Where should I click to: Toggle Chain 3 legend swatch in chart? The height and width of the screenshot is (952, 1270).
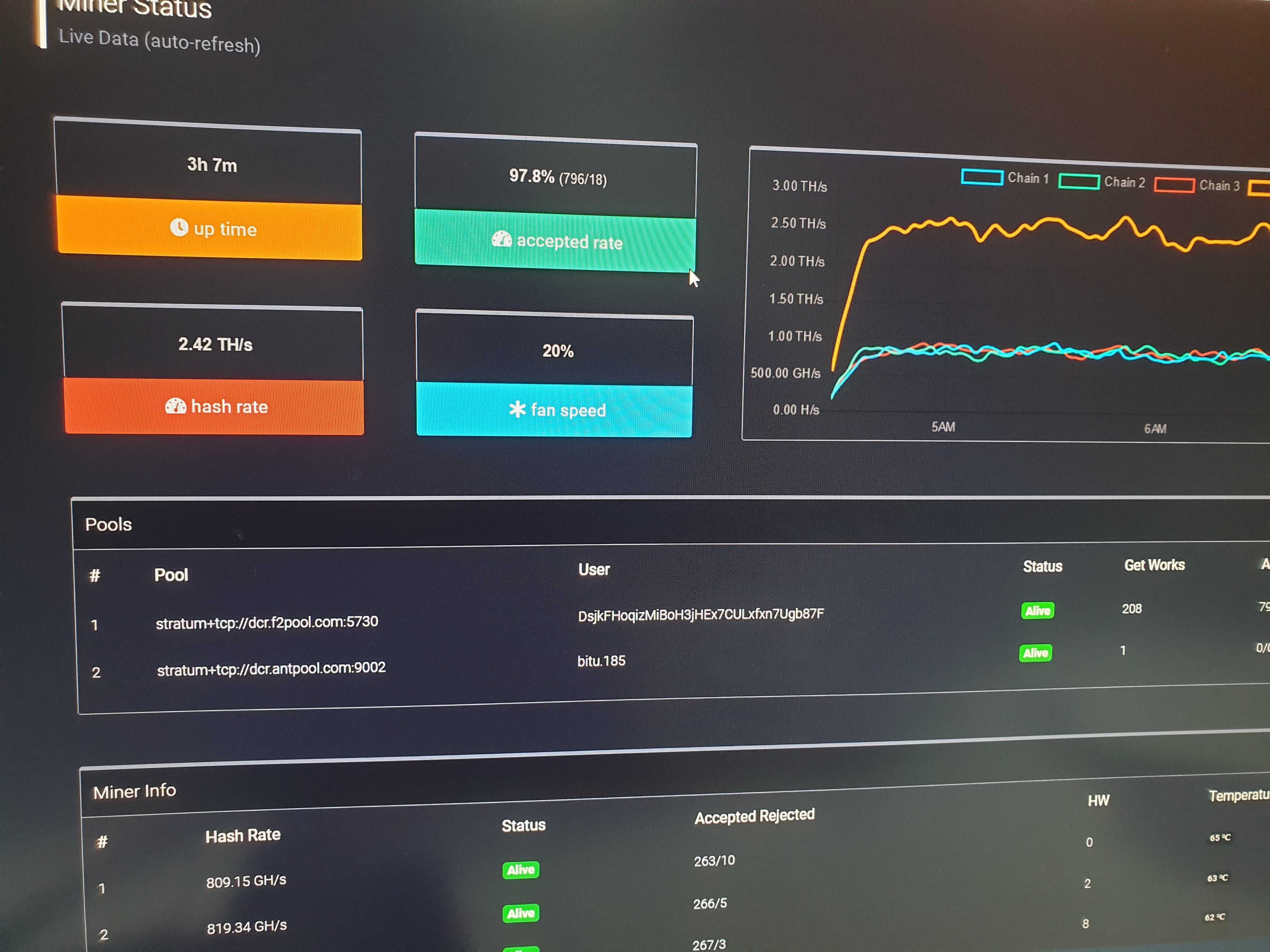tap(1174, 185)
